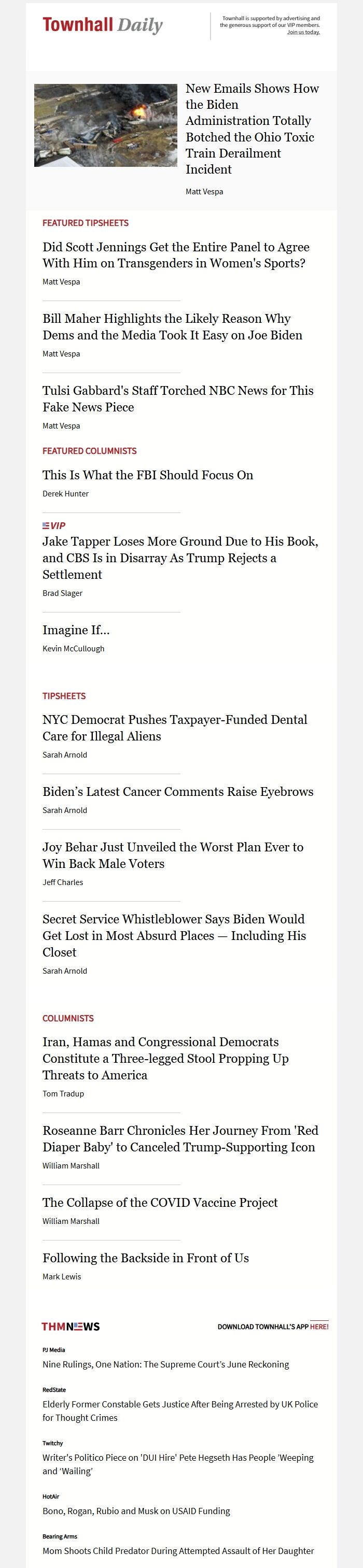Click 'HERE!' to download Townhall's app
Screen dimensions: 363x1568
pos(319,1327)
